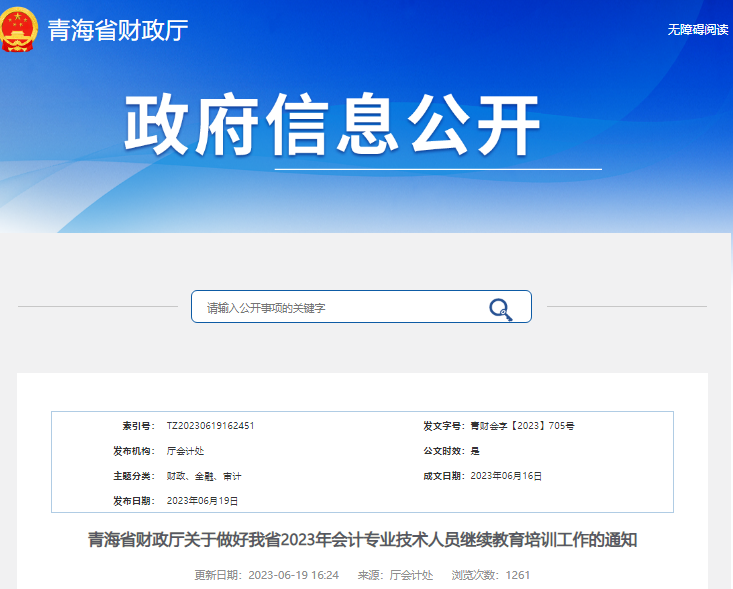Click the 发文字号 field label
733x589 pixels.
click(x=443, y=426)
